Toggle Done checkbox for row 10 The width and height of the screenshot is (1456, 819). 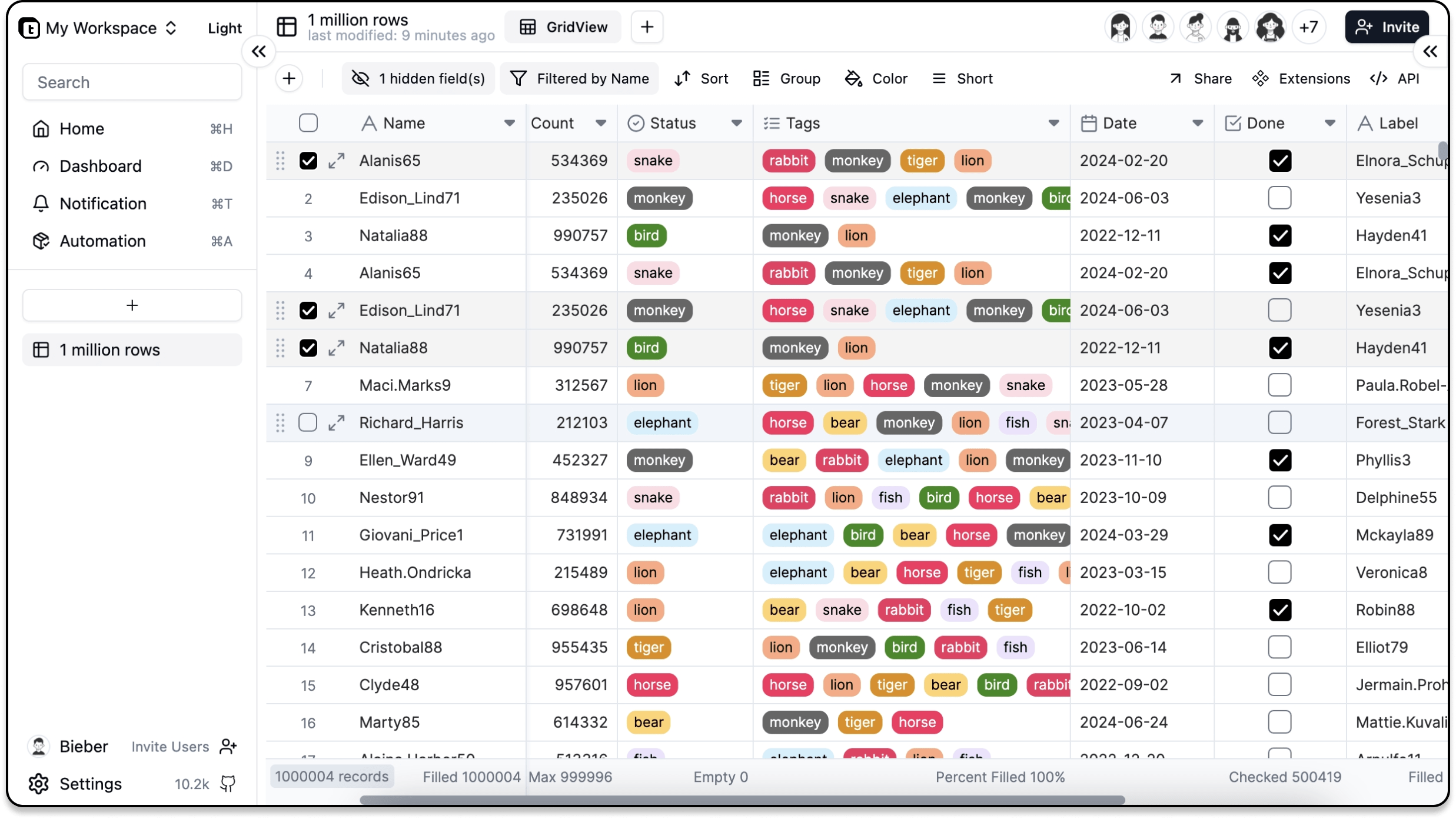pyautogui.click(x=1280, y=497)
